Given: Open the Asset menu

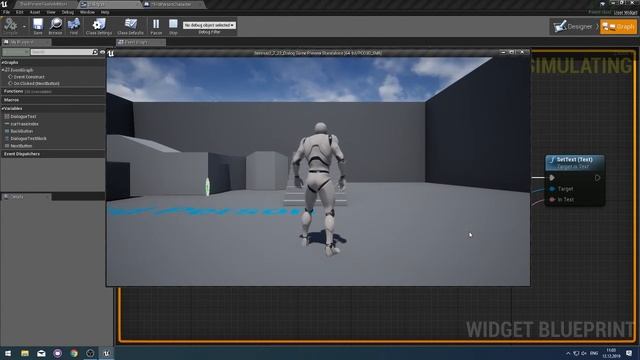Looking at the screenshot, I should click(x=35, y=12).
